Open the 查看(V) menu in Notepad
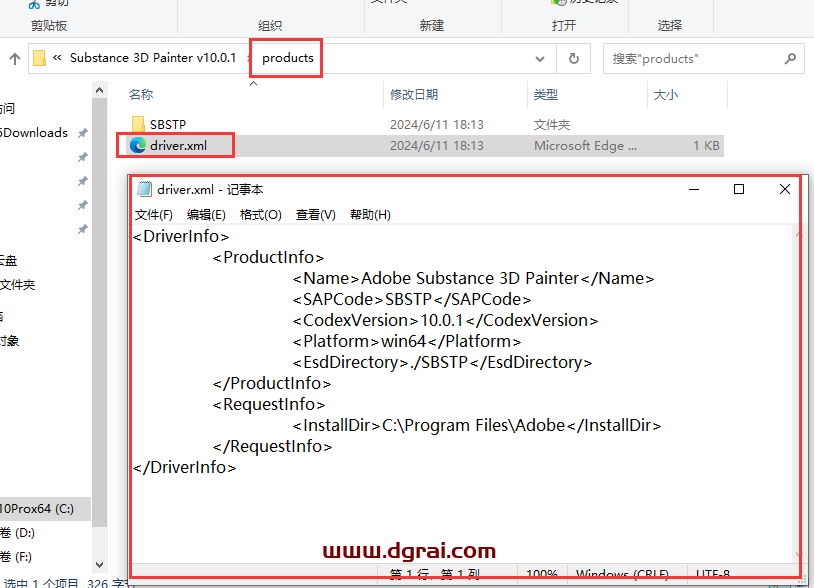The width and height of the screenshot is (814, 588). tap(316, 215)
